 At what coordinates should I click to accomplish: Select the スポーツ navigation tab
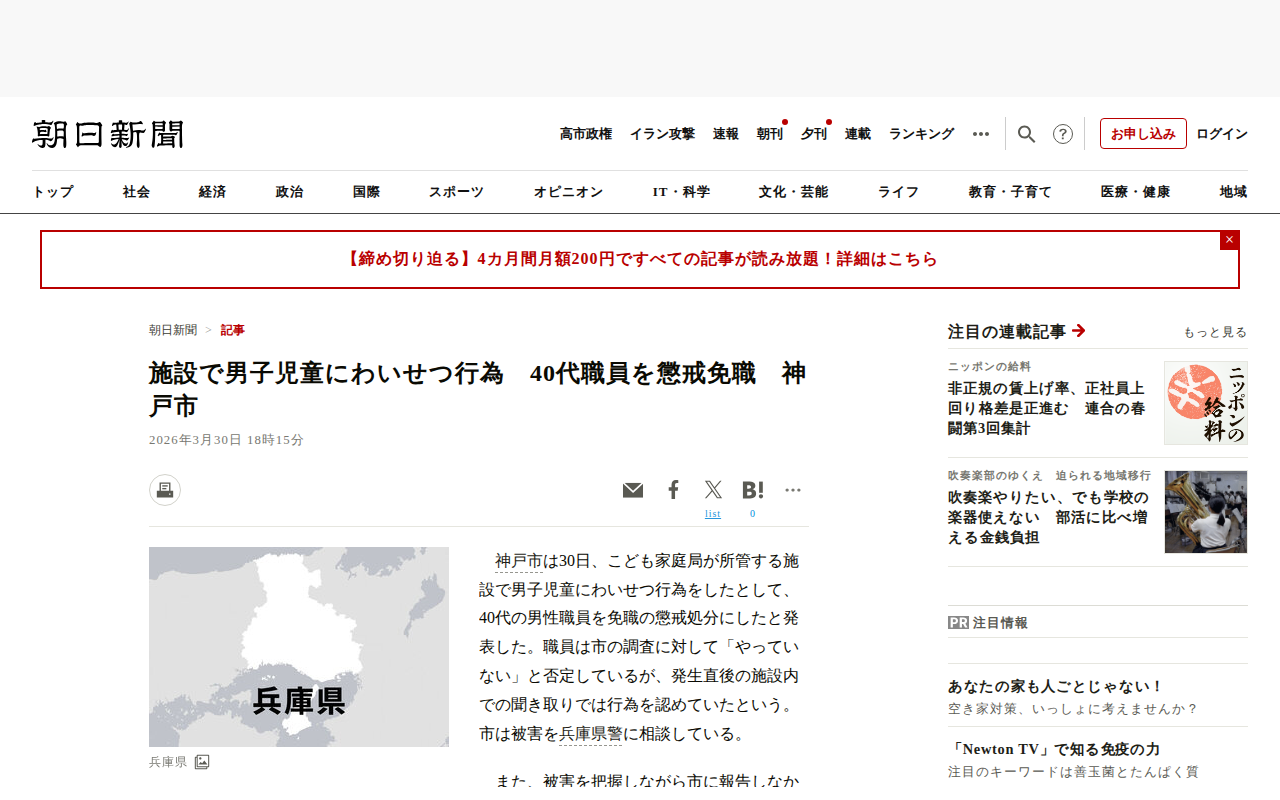click(457, 192)
